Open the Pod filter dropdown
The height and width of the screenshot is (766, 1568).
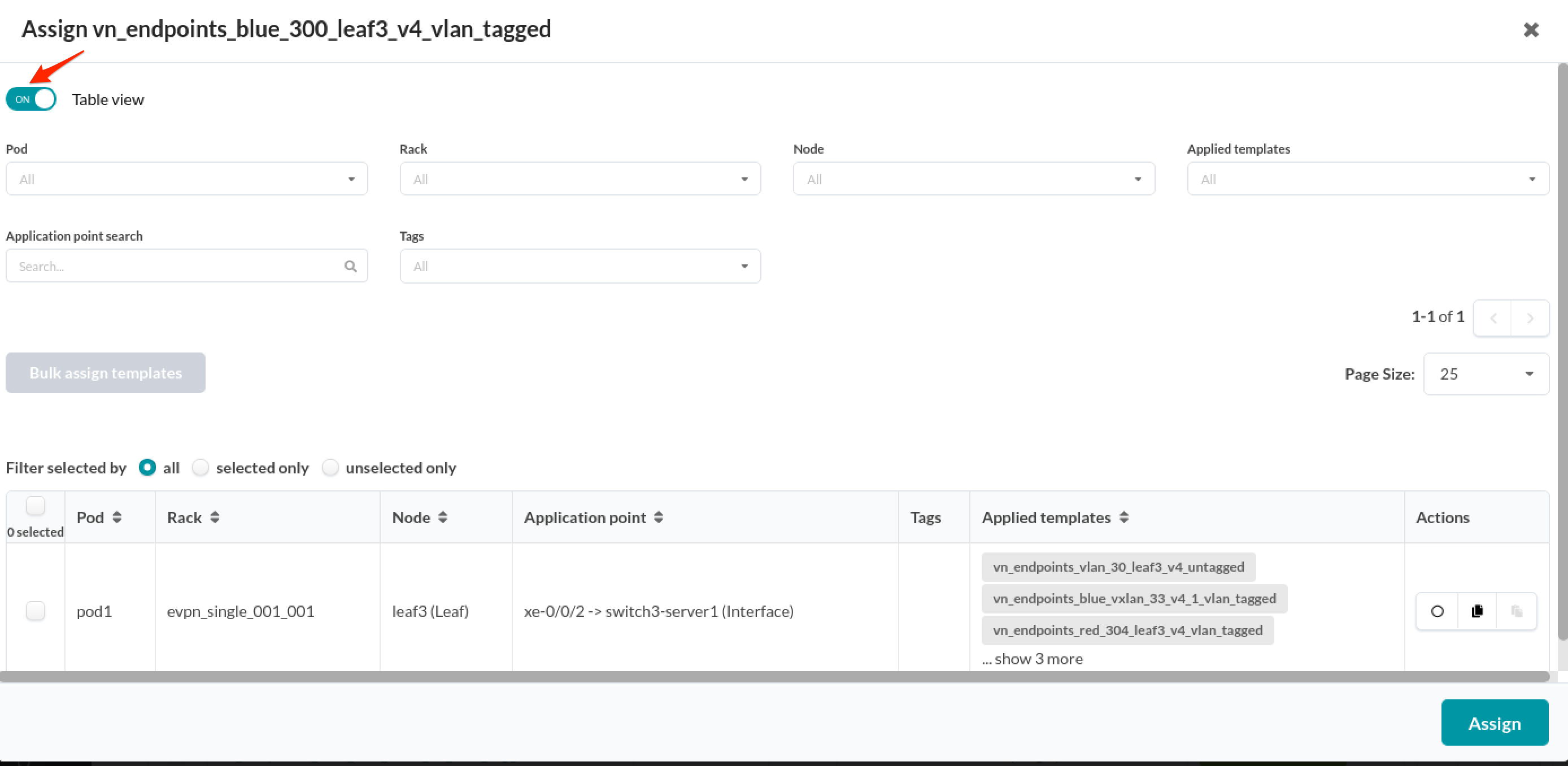(186, 179)
